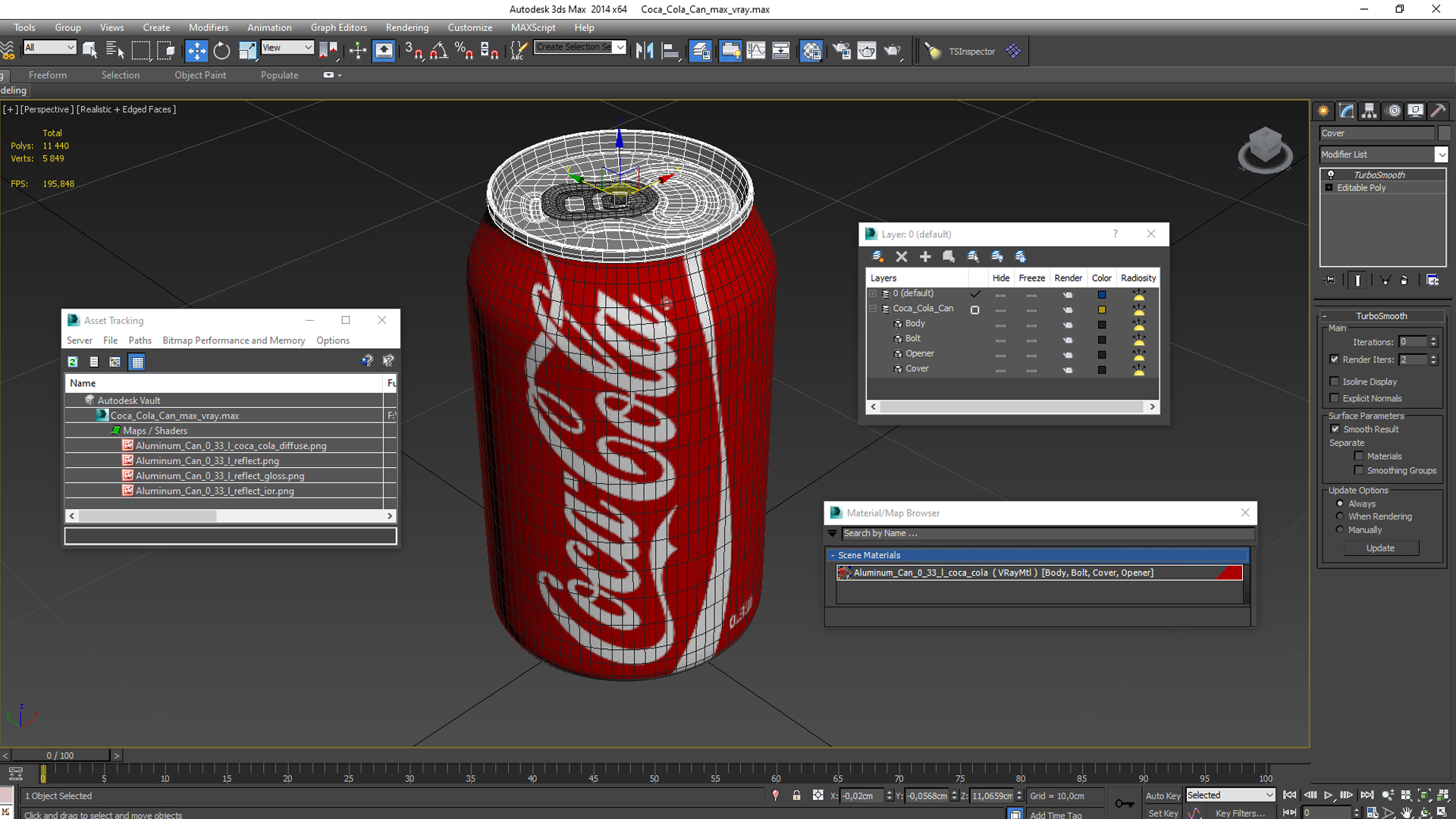1456x819 pixels.
Task: Click the time slider 0 / 100 handle
Action: point(61,755)
